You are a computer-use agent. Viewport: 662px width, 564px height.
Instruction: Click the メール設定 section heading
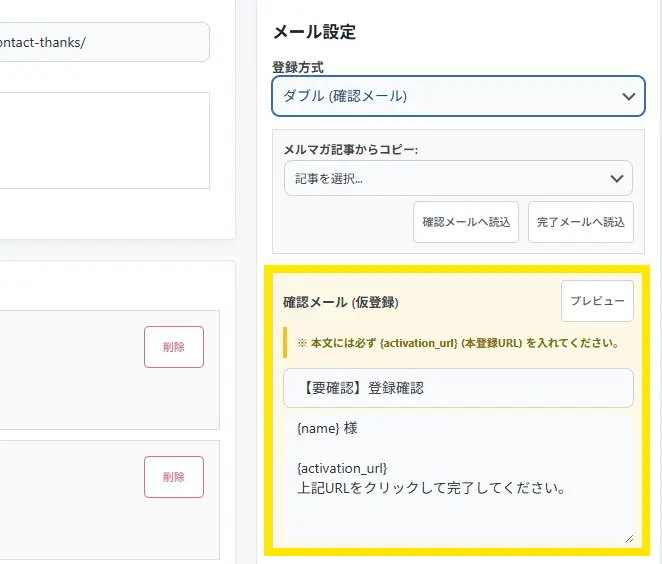(x=314, y=32)
